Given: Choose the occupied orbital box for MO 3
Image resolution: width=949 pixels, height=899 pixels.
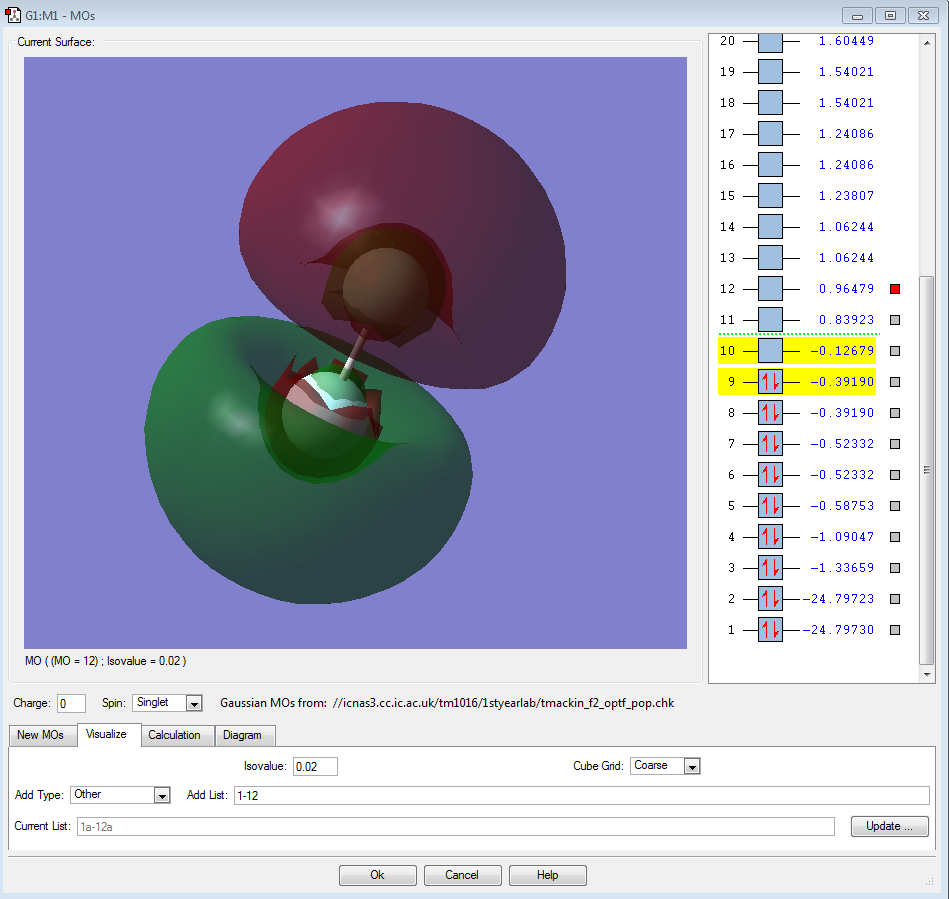Looking at the screenshot, I should point(770,568).
